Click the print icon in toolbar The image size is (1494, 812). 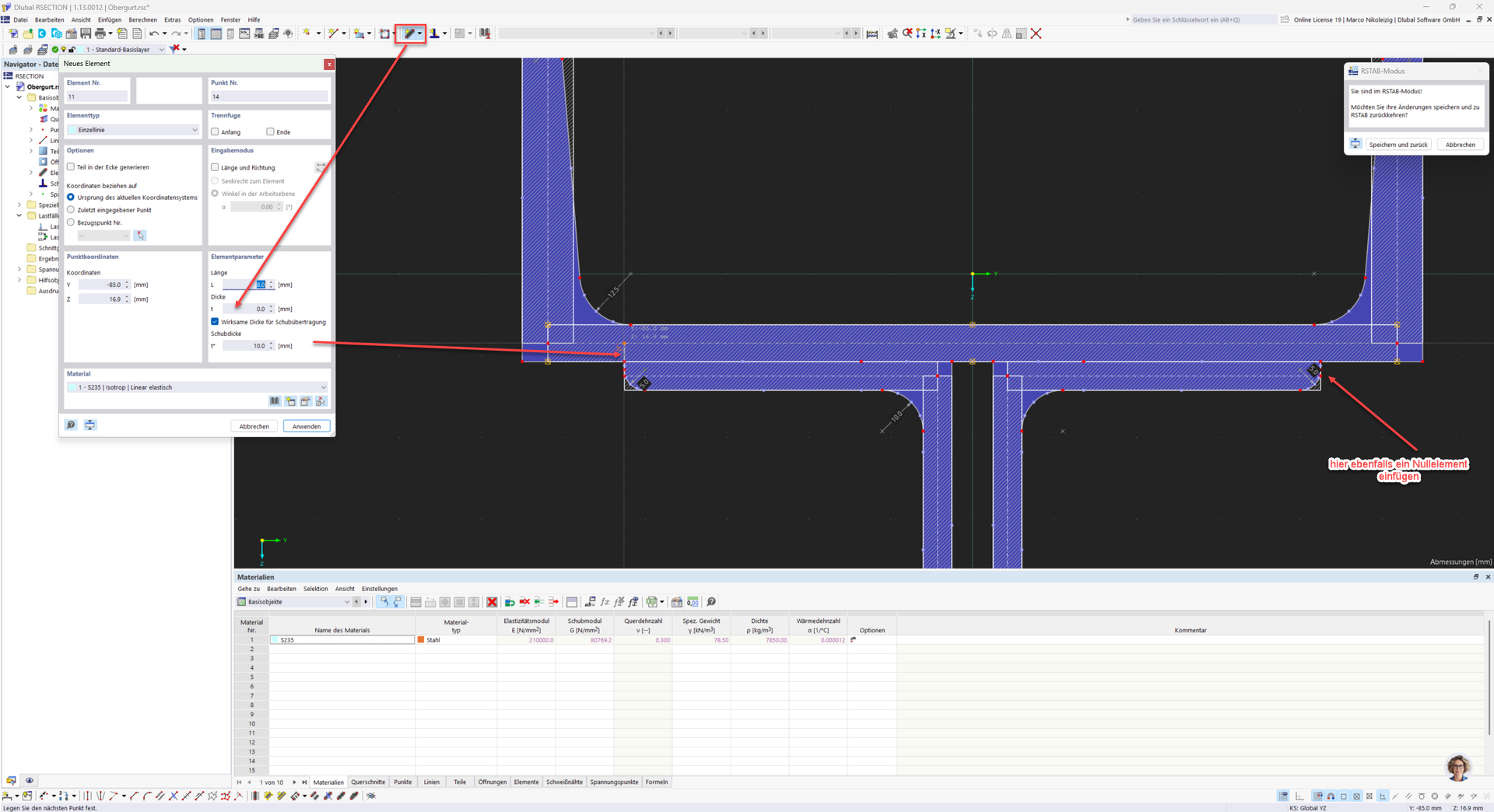click(x=100, y=33)
